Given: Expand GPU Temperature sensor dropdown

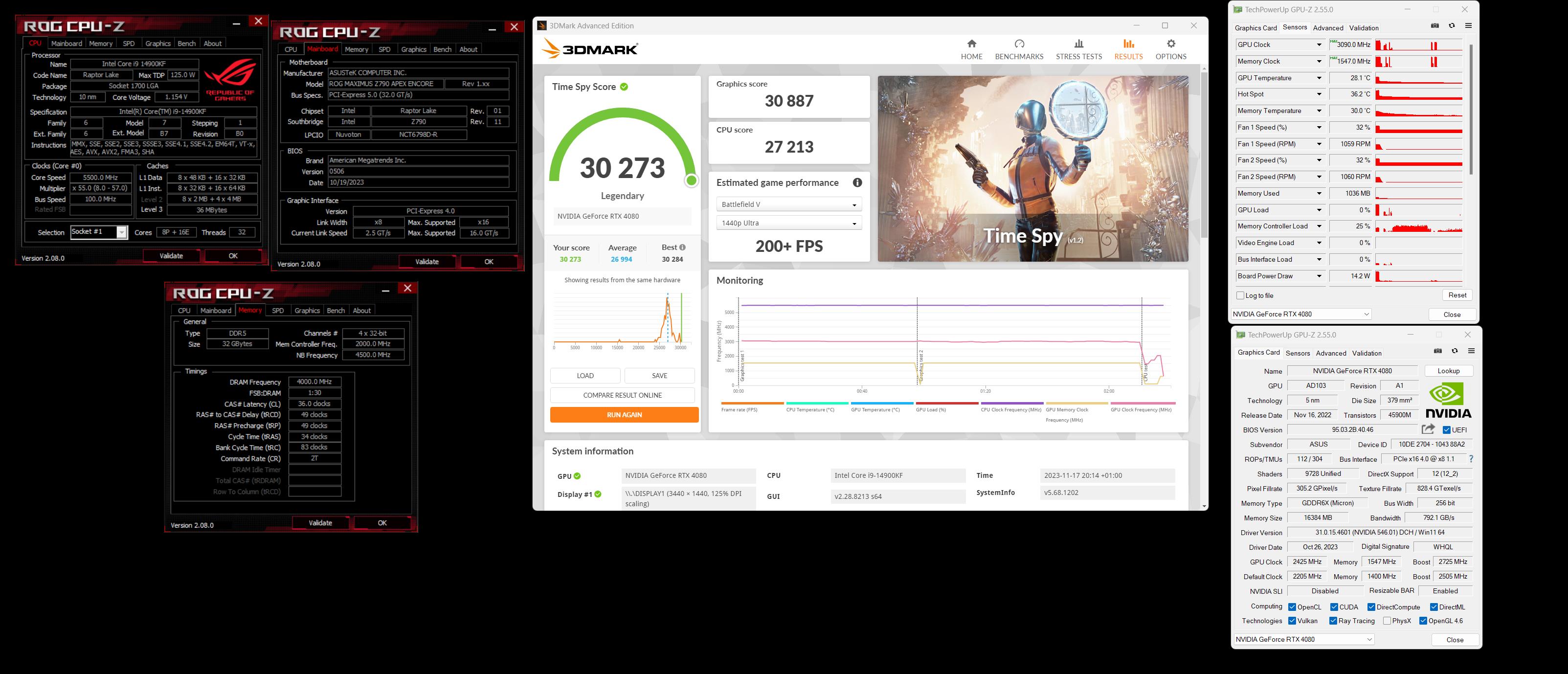Looking at the screenshot, I should click(x=1319, y=78).
